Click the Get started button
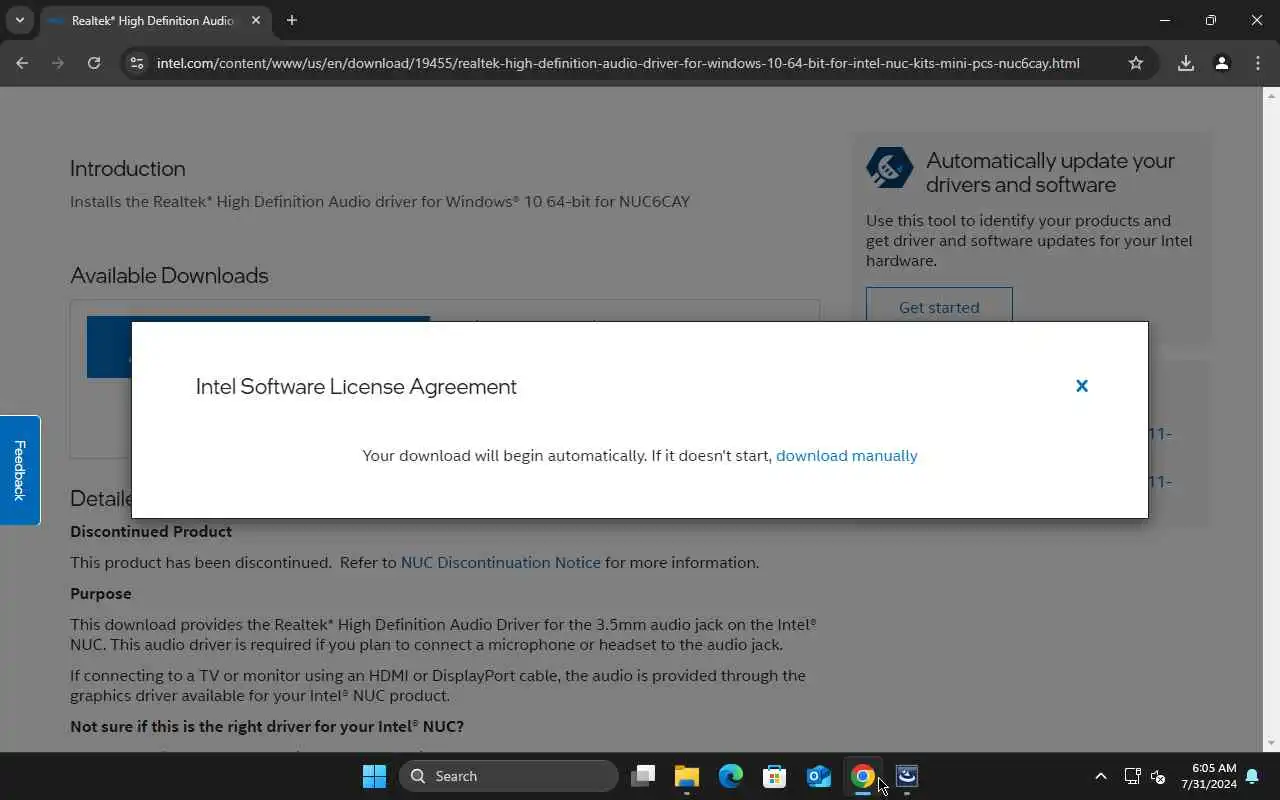The image size is (1280, 800). tap(939, 307)
